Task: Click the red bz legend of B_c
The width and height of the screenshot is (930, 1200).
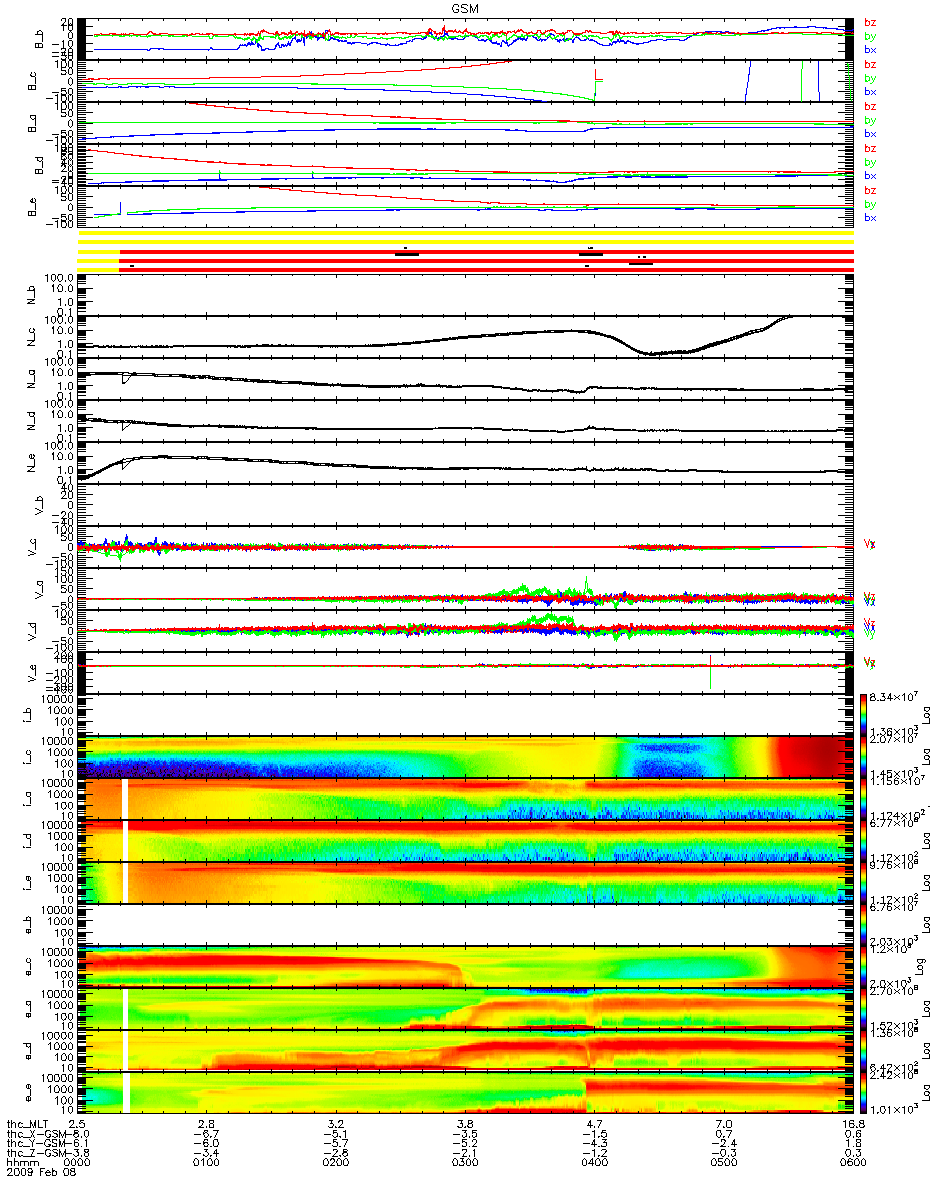Action: tap(870, 65)
